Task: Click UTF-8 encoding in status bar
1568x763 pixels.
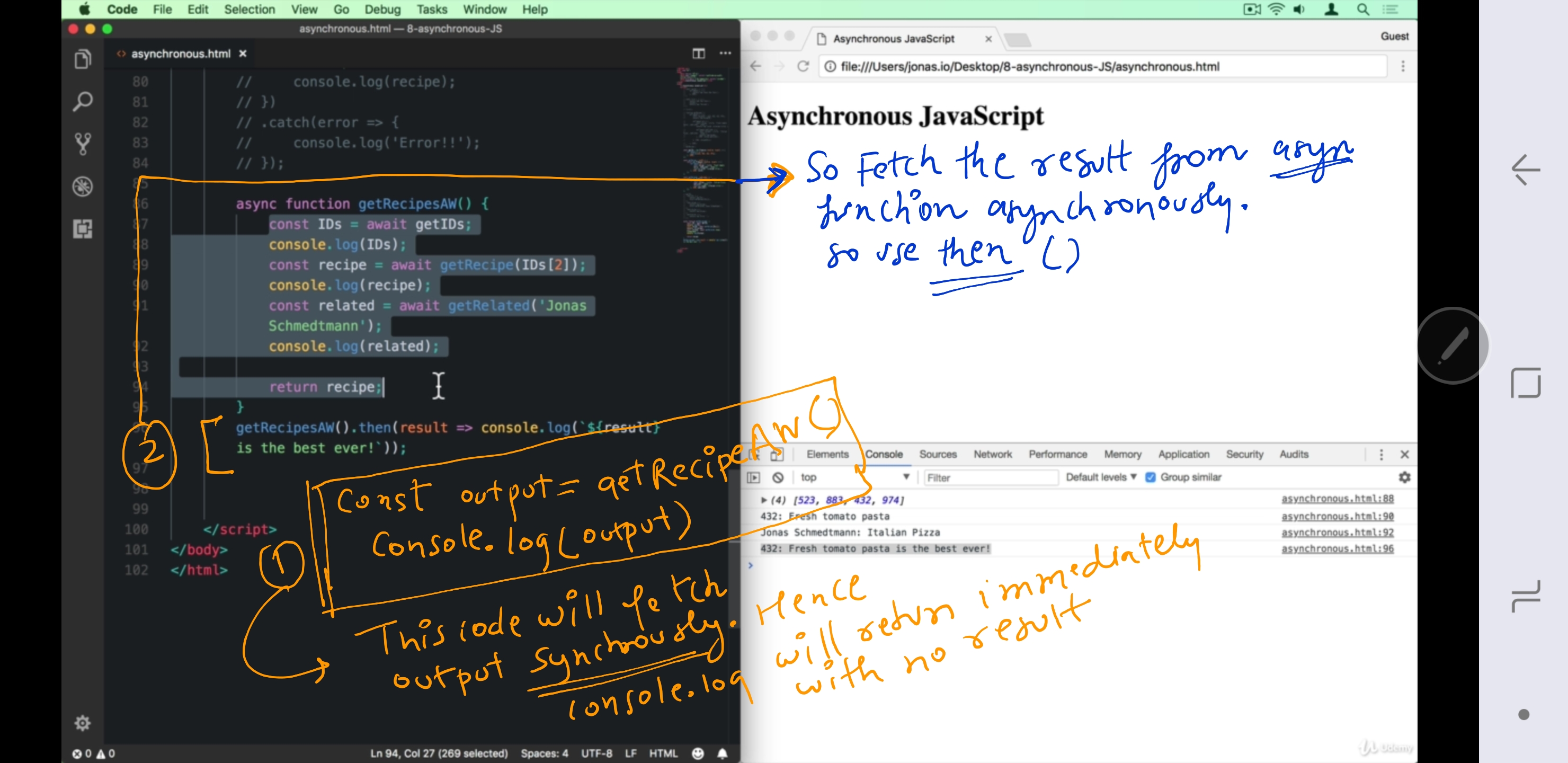Action: click(x=596, y=753)
